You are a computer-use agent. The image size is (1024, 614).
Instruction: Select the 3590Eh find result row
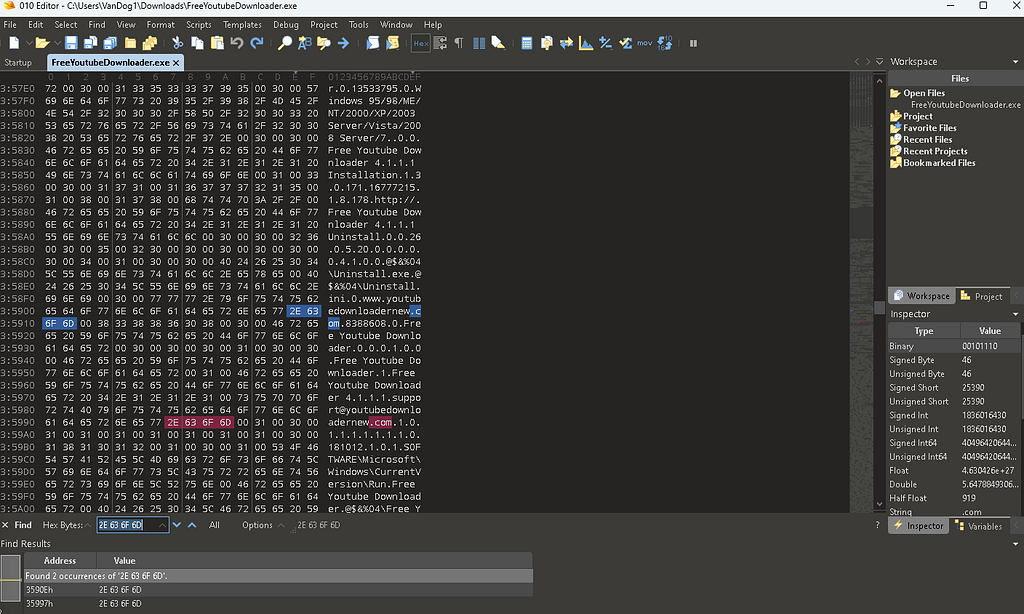tap(278, 590)
